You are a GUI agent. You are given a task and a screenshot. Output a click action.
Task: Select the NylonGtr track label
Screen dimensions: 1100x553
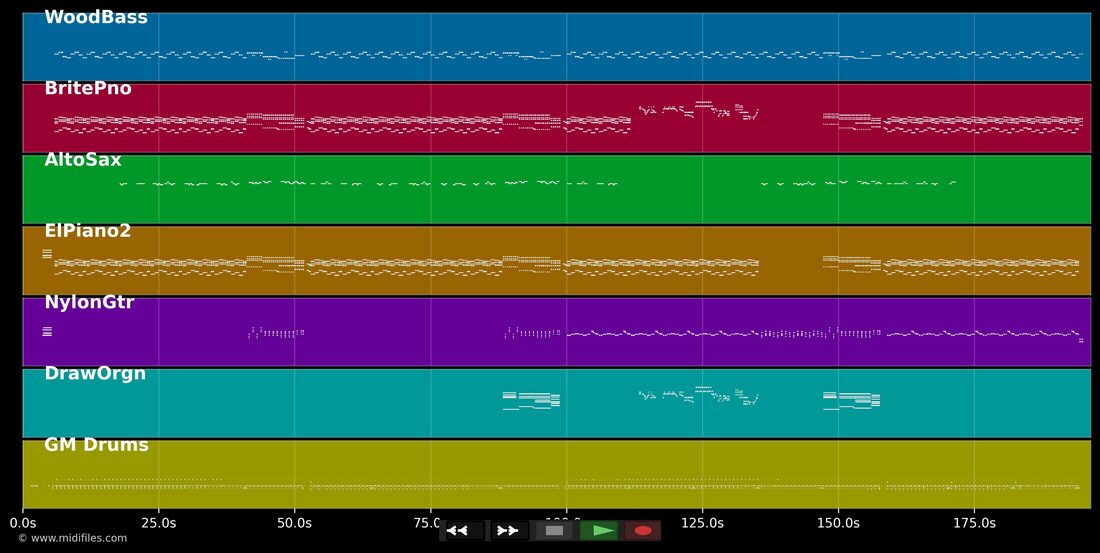click(x=89, y=302)
